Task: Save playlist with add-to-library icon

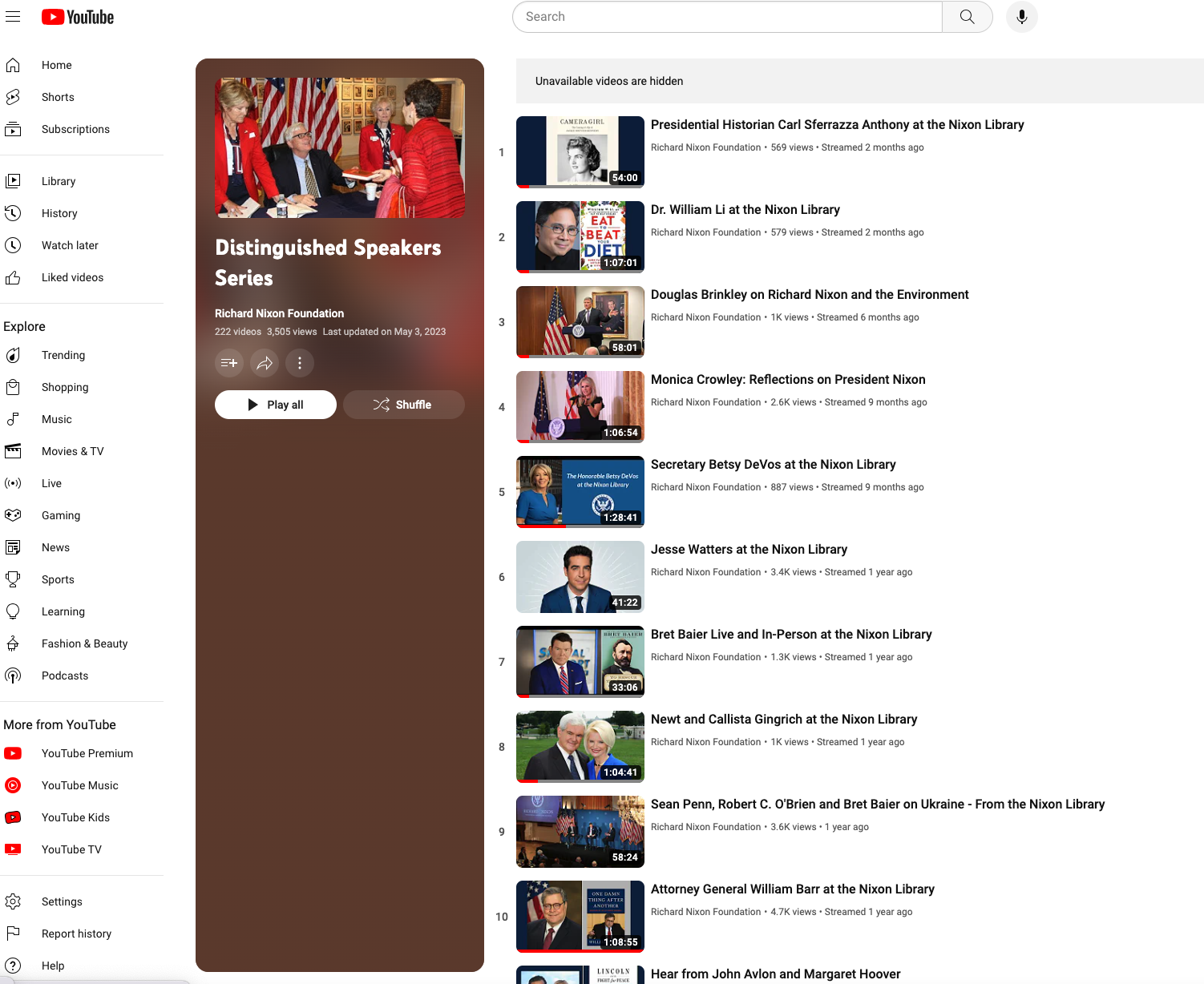Action: pos(229,363)
